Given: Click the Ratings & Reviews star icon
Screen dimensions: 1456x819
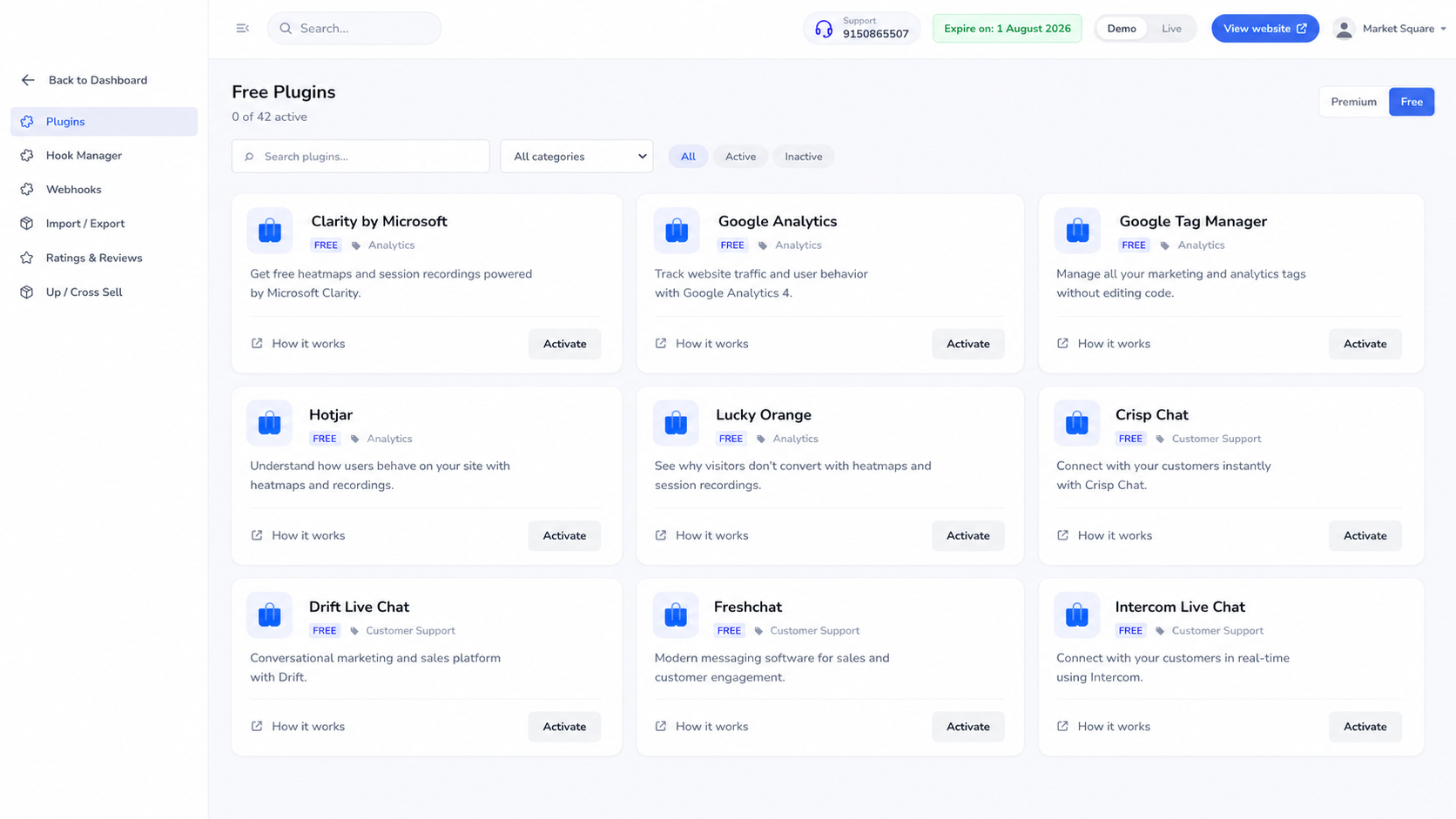Looking at the screenshot, I should (27, 258).
